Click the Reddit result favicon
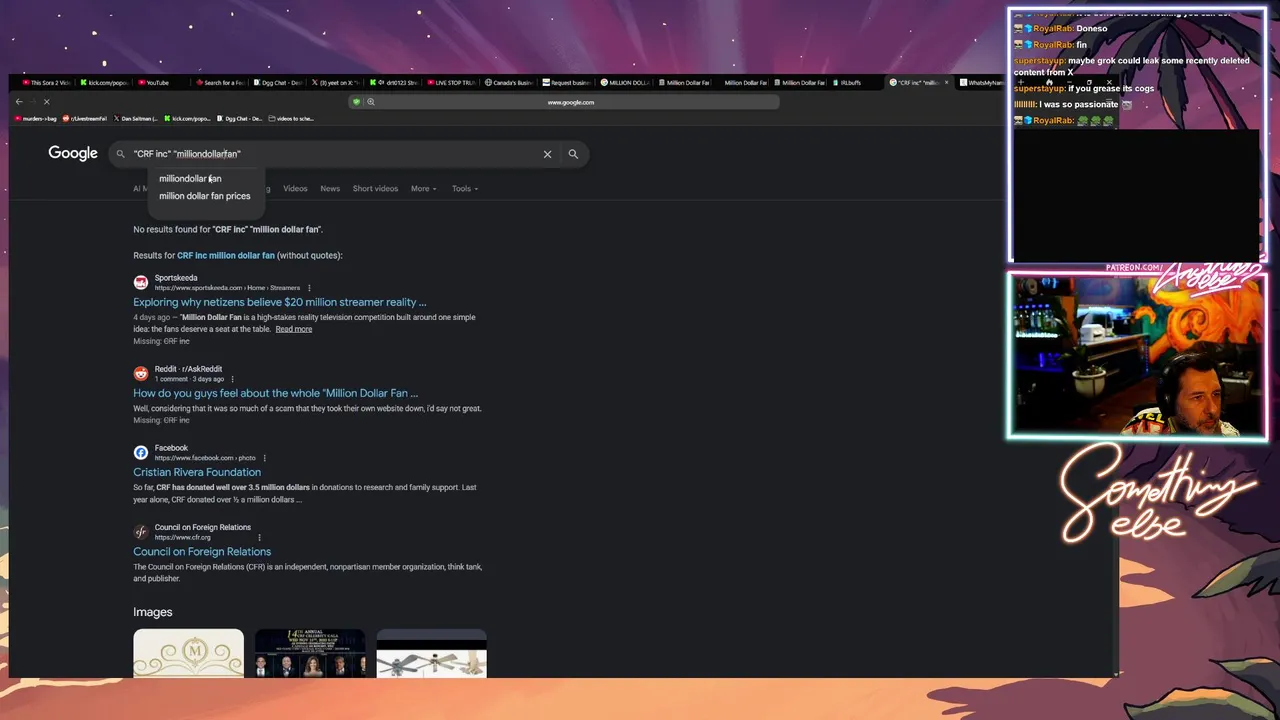 pos(141,373)
